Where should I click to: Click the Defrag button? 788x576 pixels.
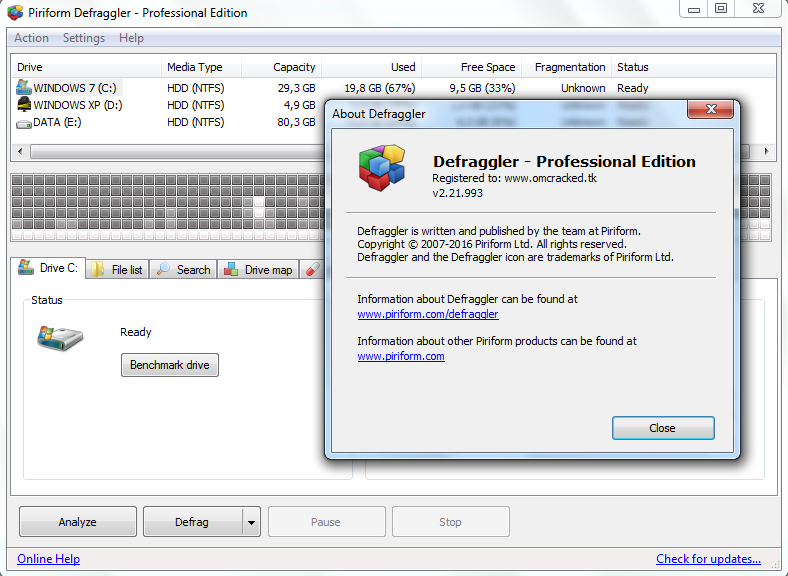(192, 522)
